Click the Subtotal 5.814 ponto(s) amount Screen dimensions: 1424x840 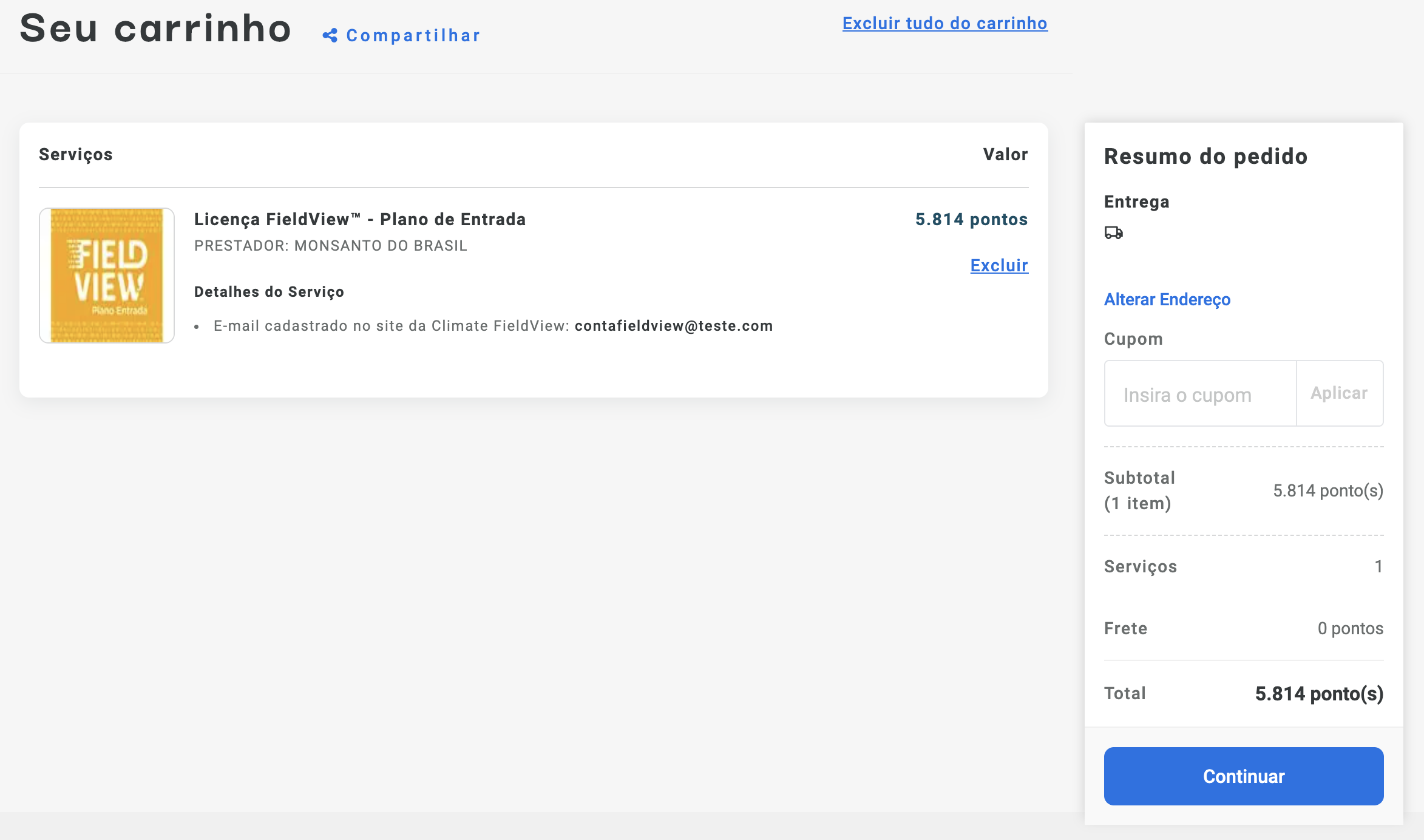click(1327, 490)
